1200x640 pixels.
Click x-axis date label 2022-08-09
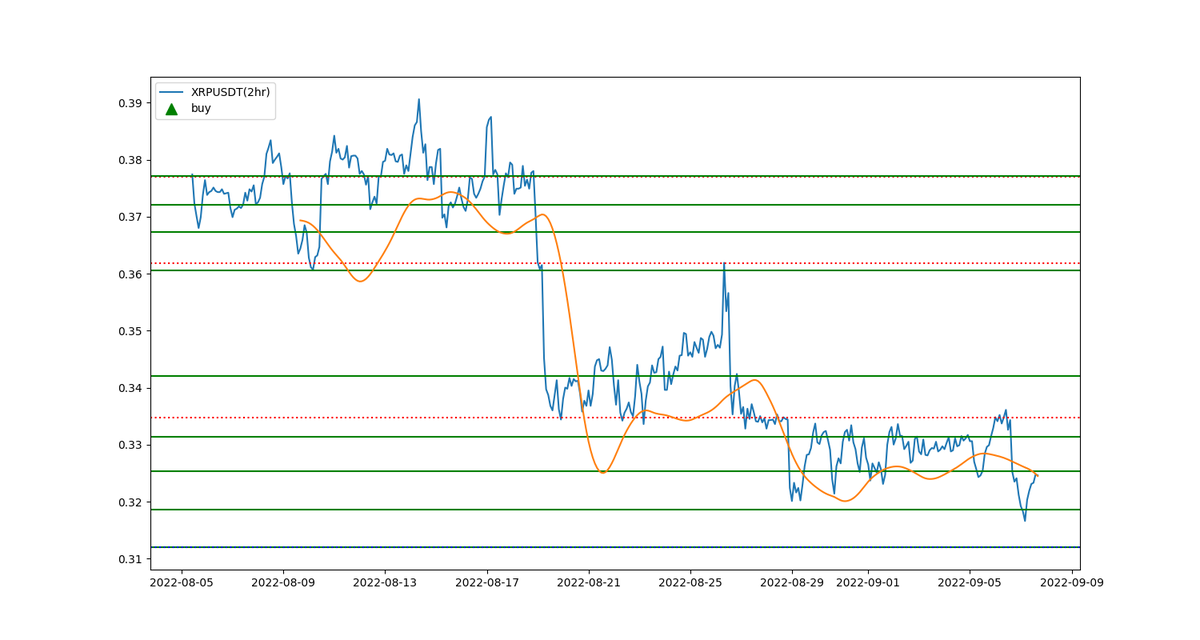(283, 584)
